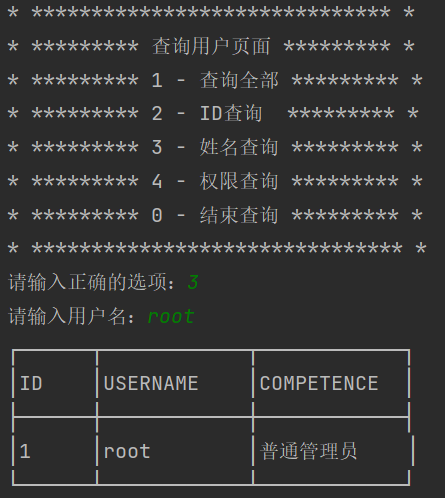445x498 pixels.
Task: Click the prompt 请输入正确的选项
Action: click(91, 282)
